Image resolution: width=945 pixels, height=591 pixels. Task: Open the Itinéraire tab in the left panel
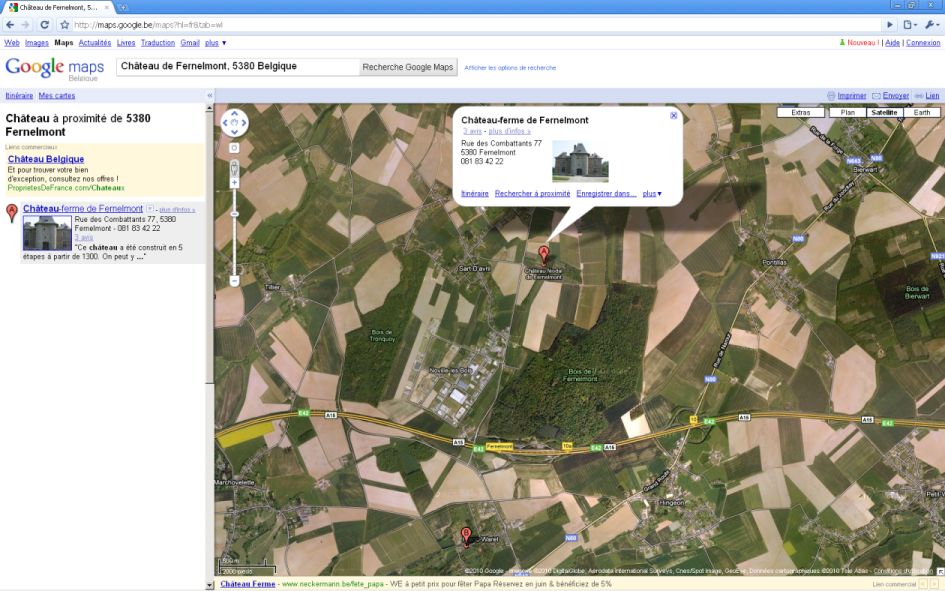pos(19,96)
